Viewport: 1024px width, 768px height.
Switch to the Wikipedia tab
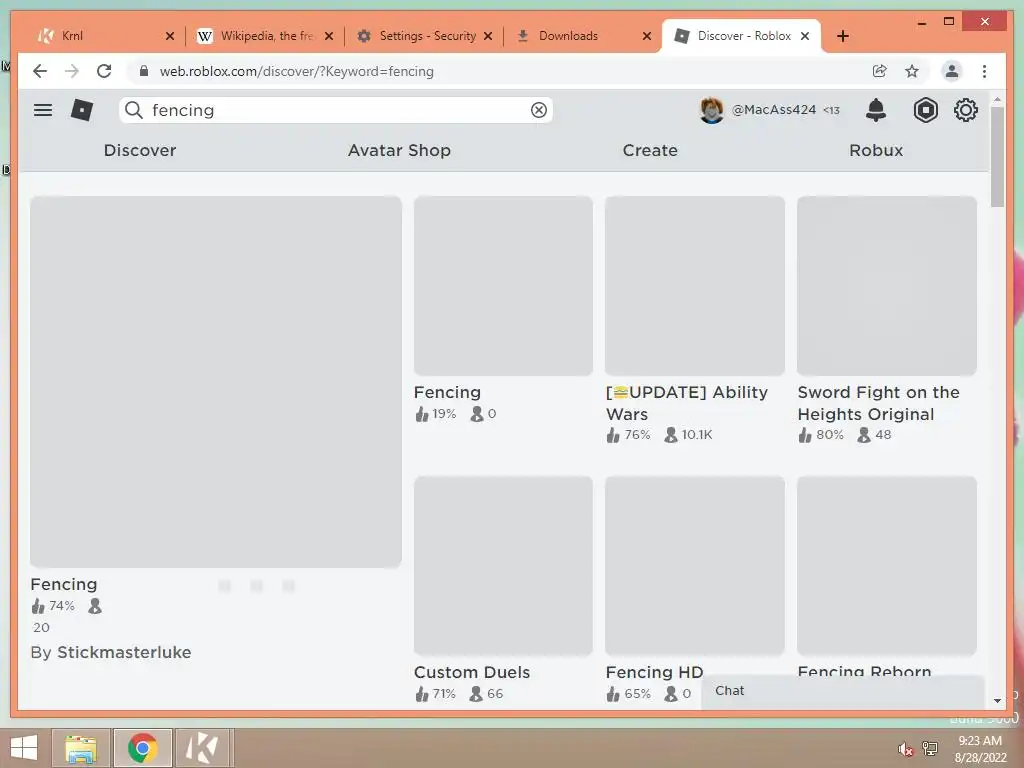click(264, 36)
